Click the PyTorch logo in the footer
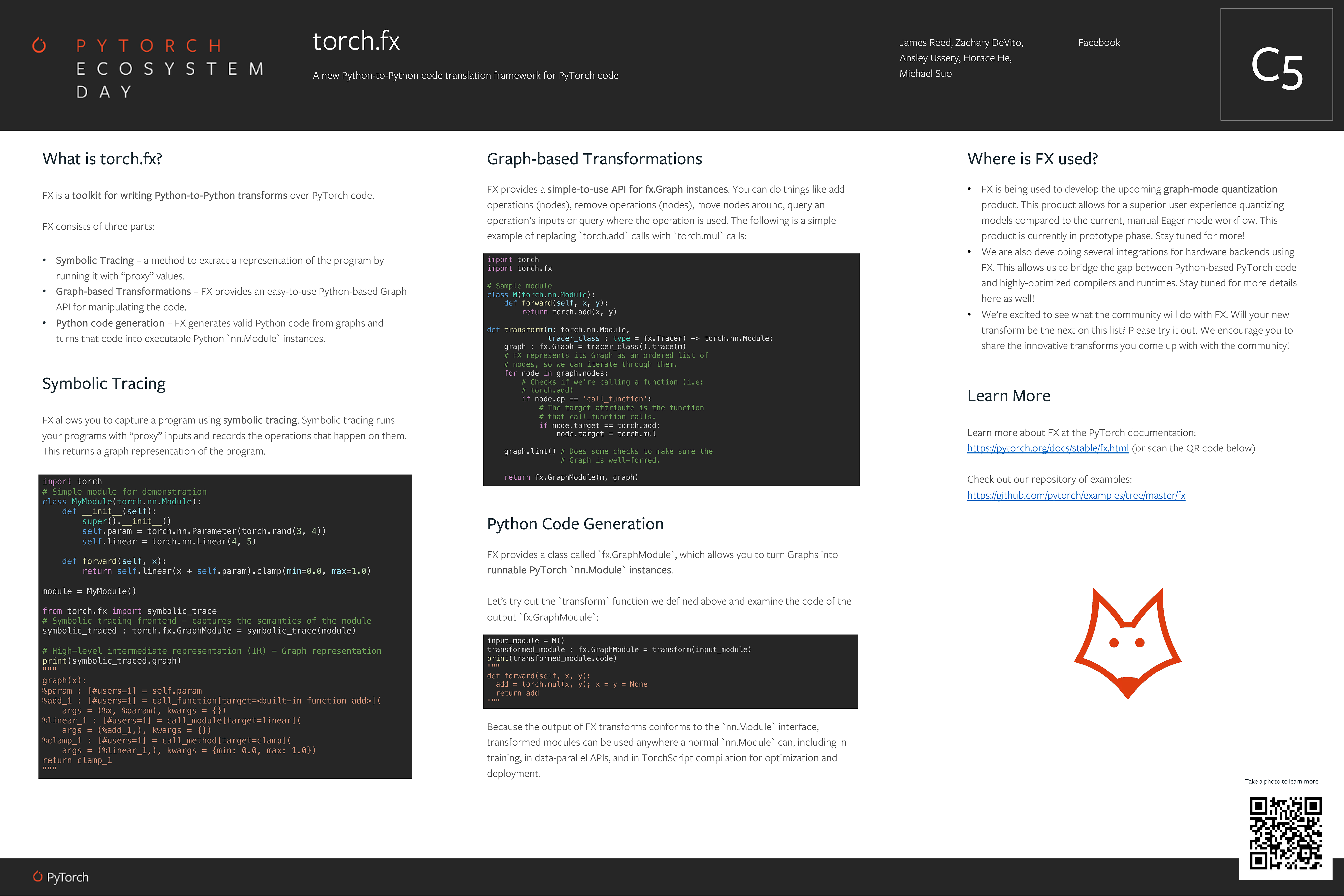The image size is (1344, 896). tap(60, 877)
